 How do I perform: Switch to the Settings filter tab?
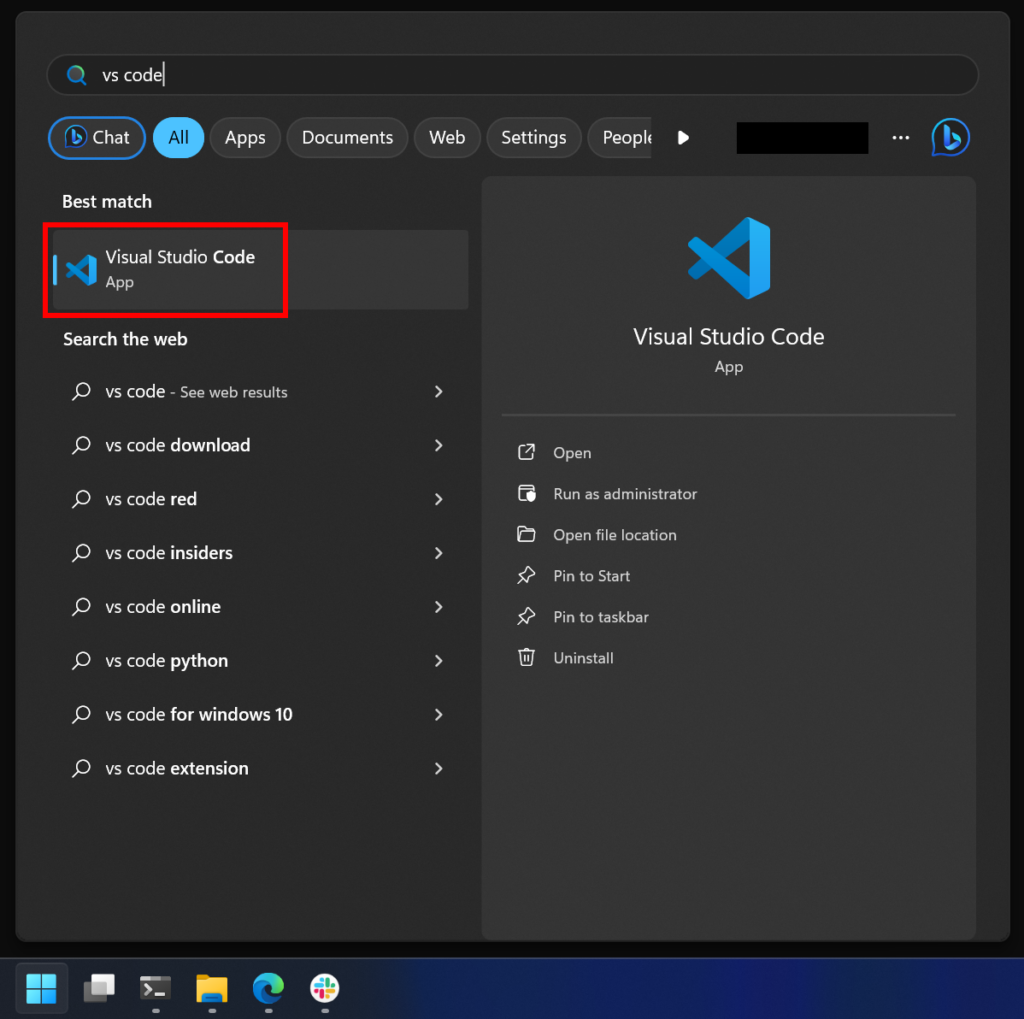pos(534,138)
